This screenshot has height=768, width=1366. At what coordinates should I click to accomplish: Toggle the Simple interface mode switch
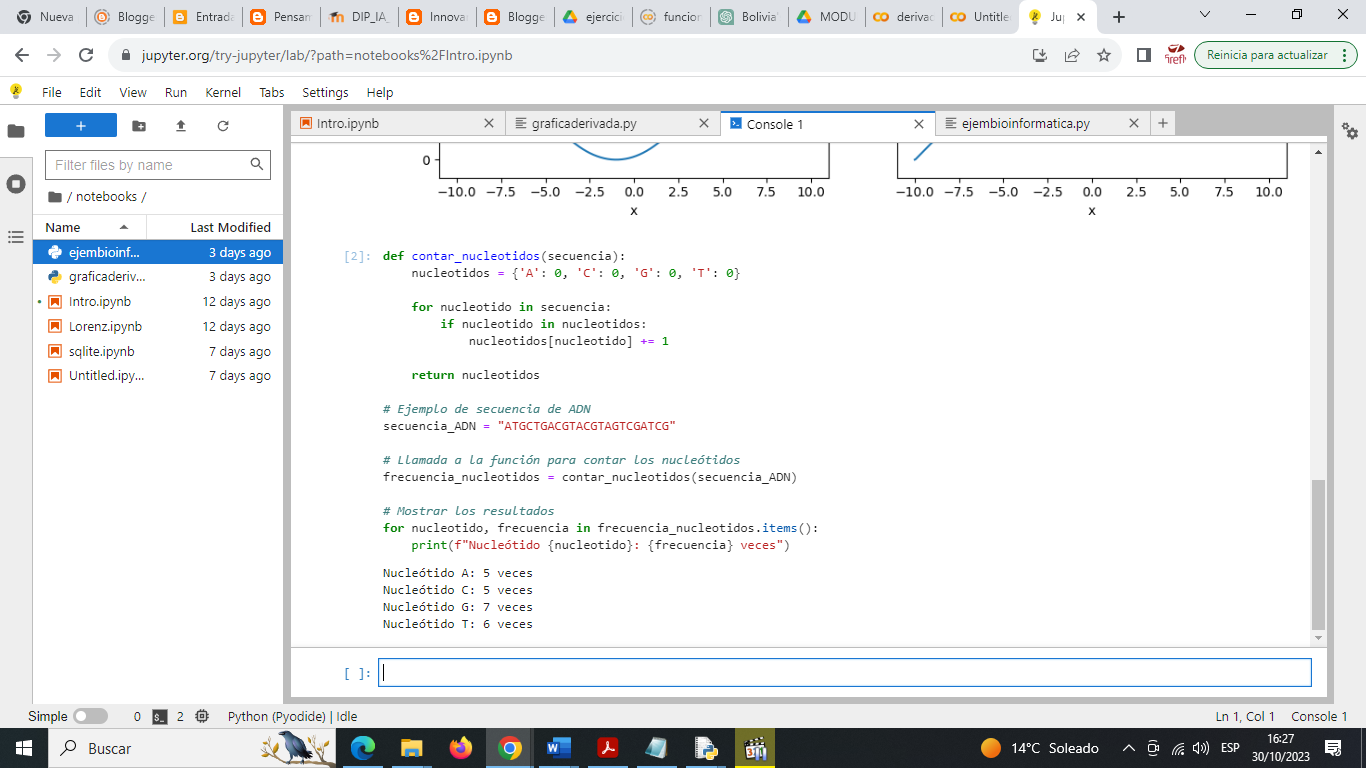tap(90, 716)
